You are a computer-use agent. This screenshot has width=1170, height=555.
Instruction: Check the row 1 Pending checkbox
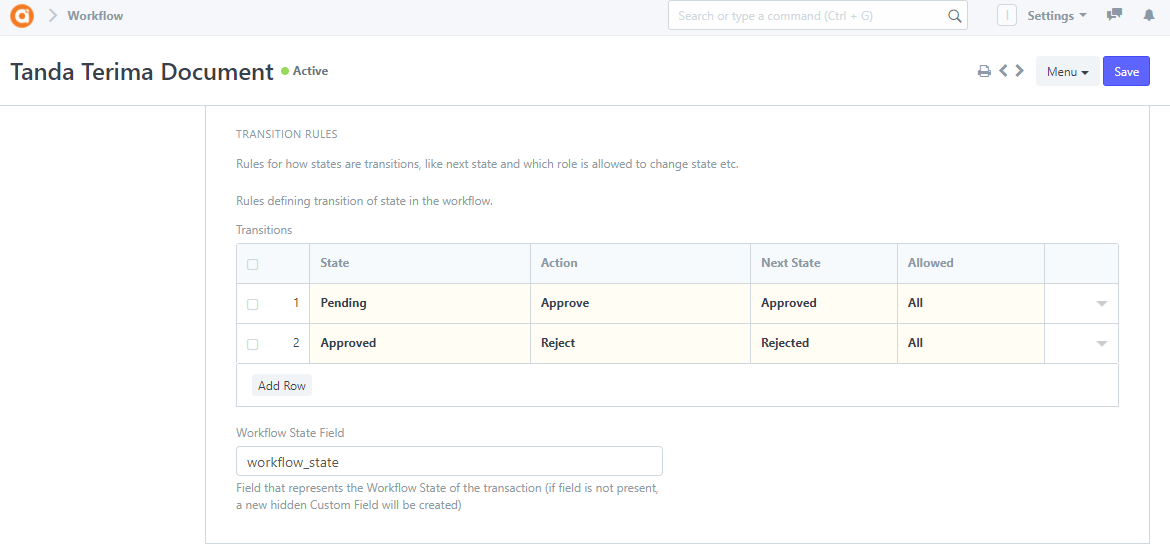tap(253, 304)
